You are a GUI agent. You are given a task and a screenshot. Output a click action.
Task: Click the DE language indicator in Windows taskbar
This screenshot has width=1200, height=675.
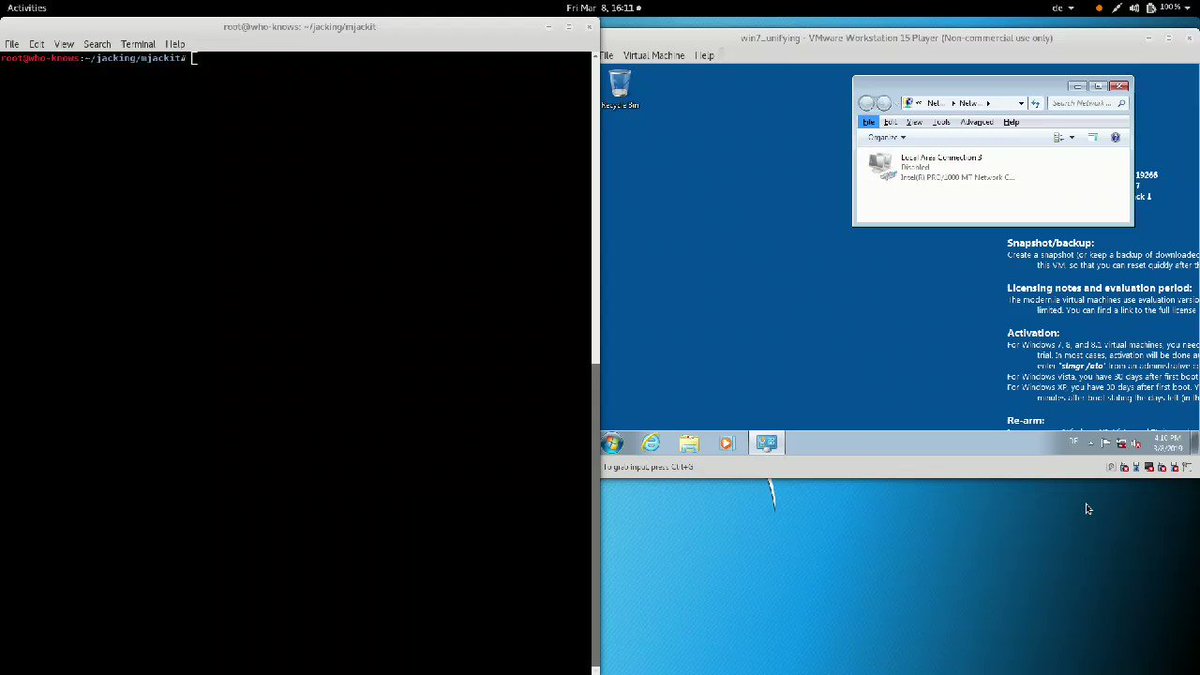(x=1074, y=441)
